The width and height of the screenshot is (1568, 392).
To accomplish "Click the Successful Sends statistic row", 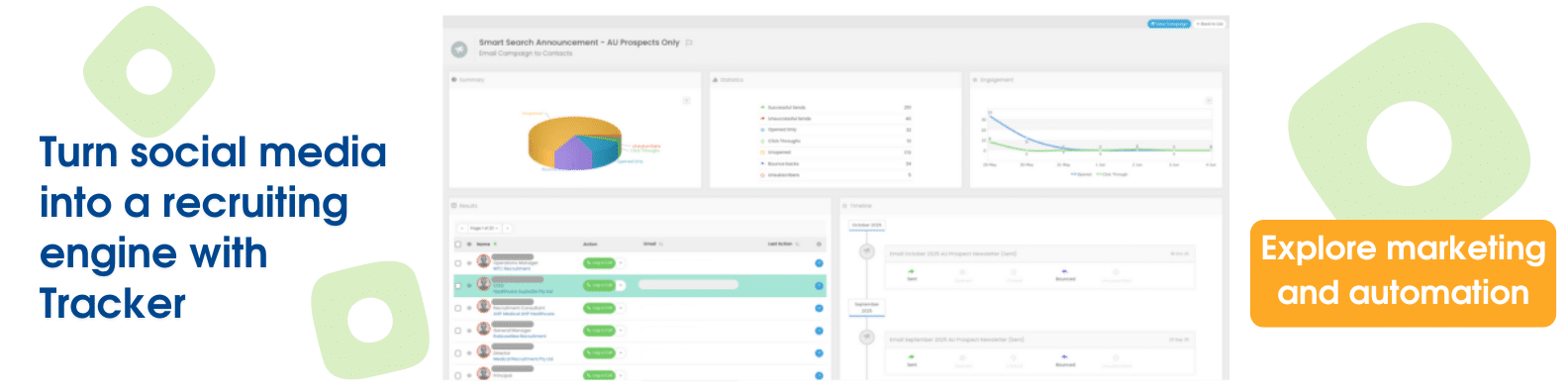I will coord(836,107).
